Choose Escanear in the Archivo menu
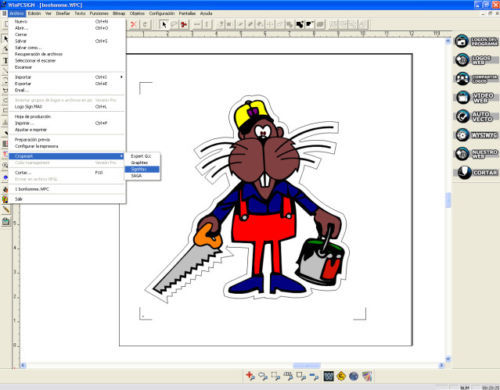This screenshot has width=500, height=390. click(67, 67)
